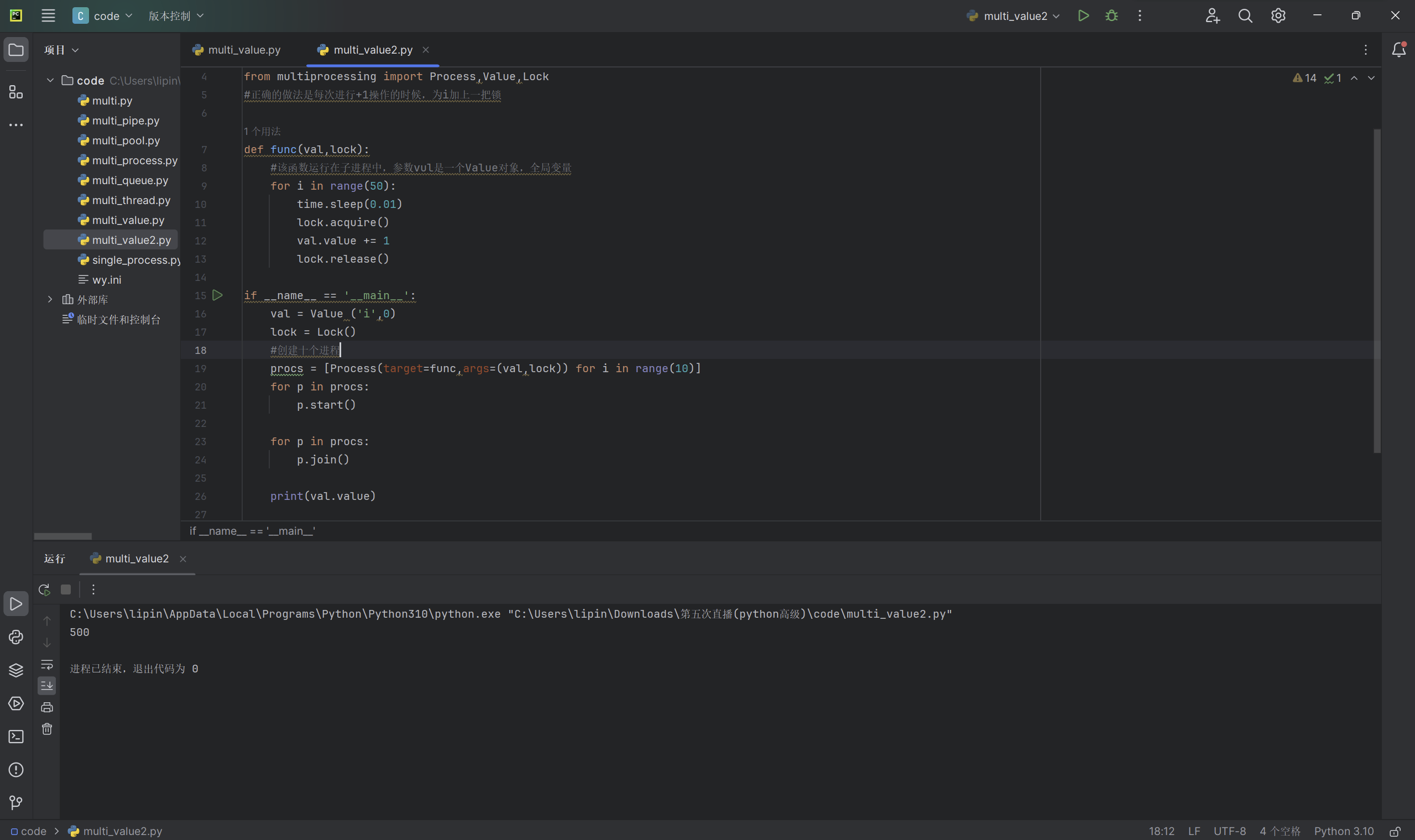1415x840 pixels.
Task: Open the code project dropdown
Action: coord(102,16)
